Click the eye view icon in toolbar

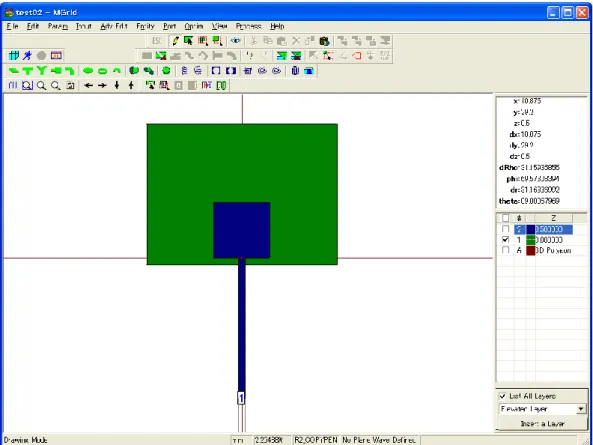tap(235, 41)
